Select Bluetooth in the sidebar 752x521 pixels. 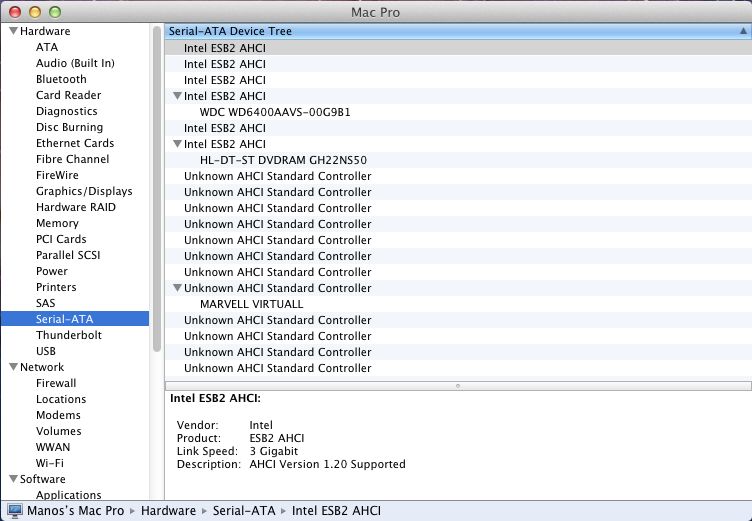click(x=61, y=79)
